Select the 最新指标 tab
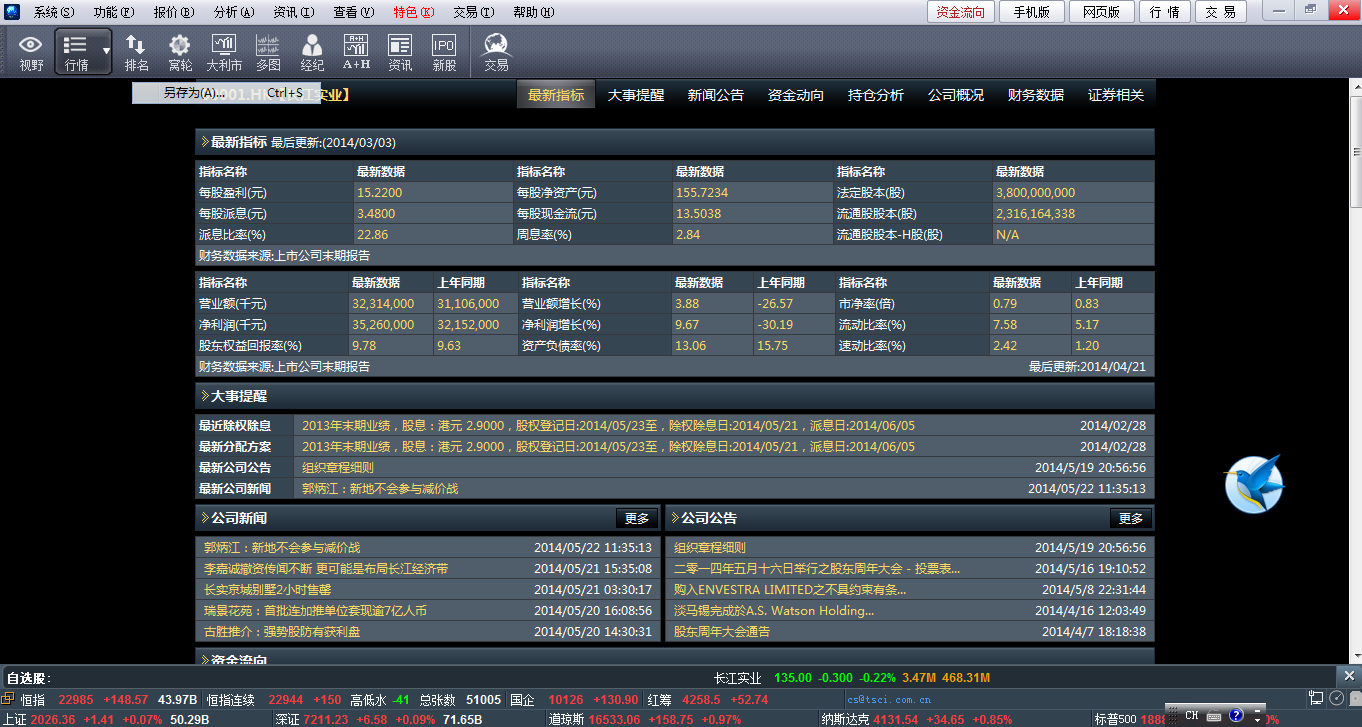Image resolution: width=1362 pixels, height=727 pixels. 556,95
